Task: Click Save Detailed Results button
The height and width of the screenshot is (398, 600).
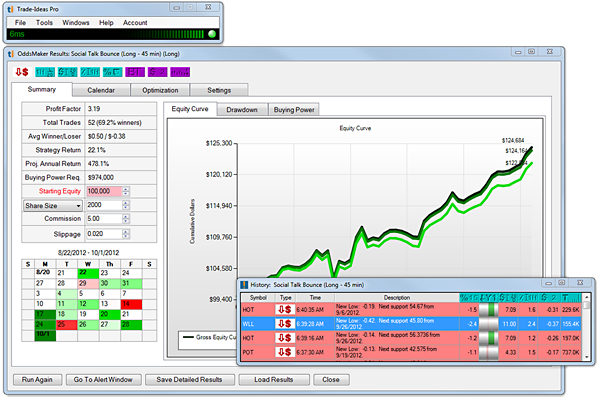Action: pos(189,380)
